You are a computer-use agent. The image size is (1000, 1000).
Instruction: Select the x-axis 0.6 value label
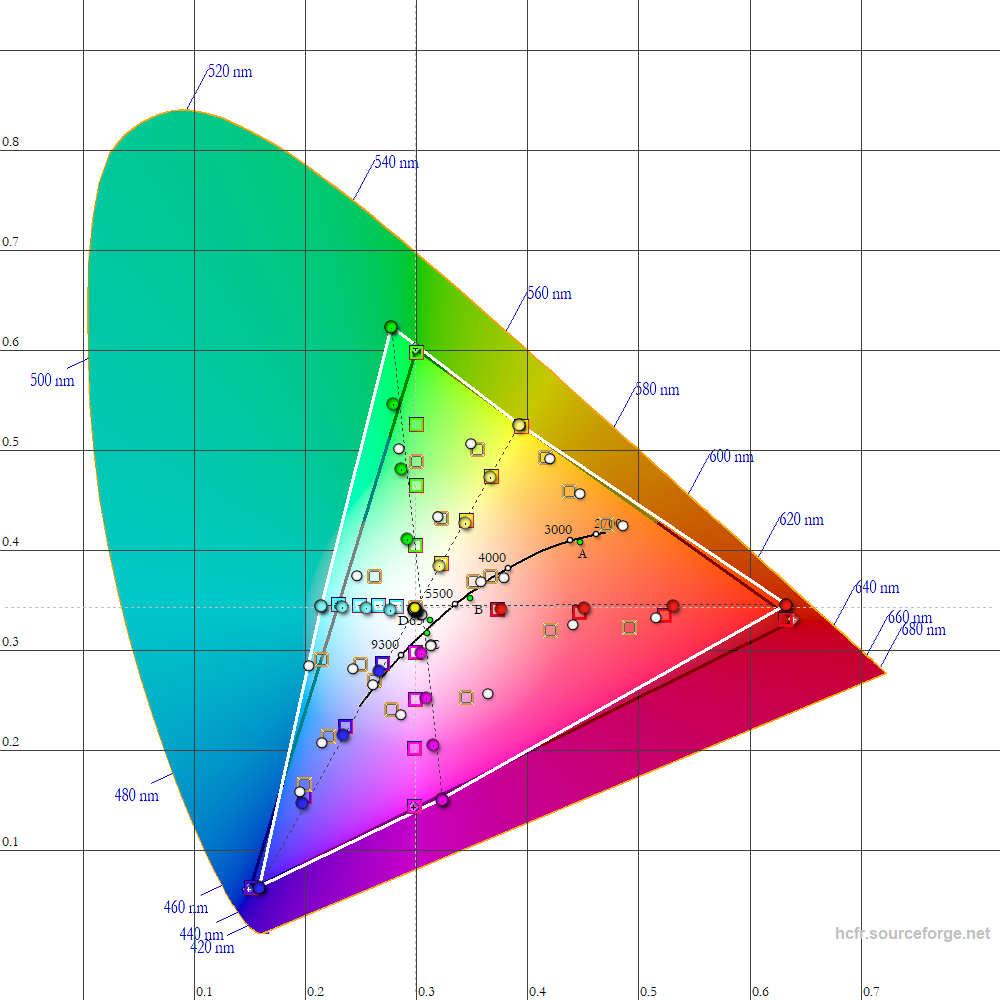coord(761,992)
